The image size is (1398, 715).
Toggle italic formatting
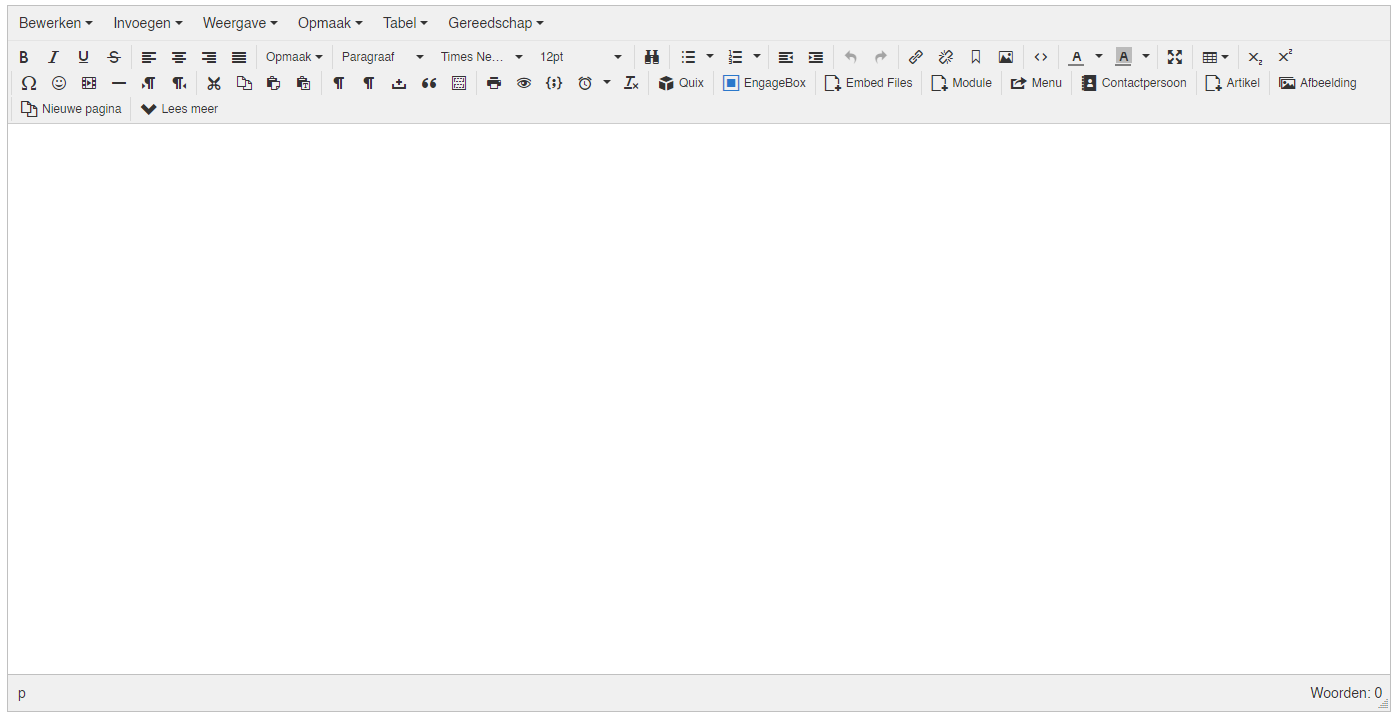54,57
